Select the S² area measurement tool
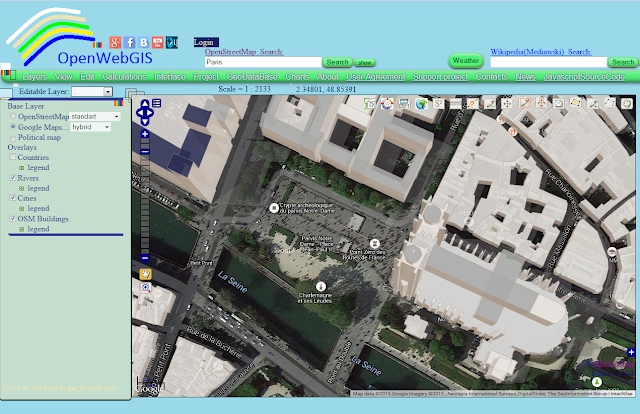The height and width of the screenshot is (414, 640). click(438, 104)
